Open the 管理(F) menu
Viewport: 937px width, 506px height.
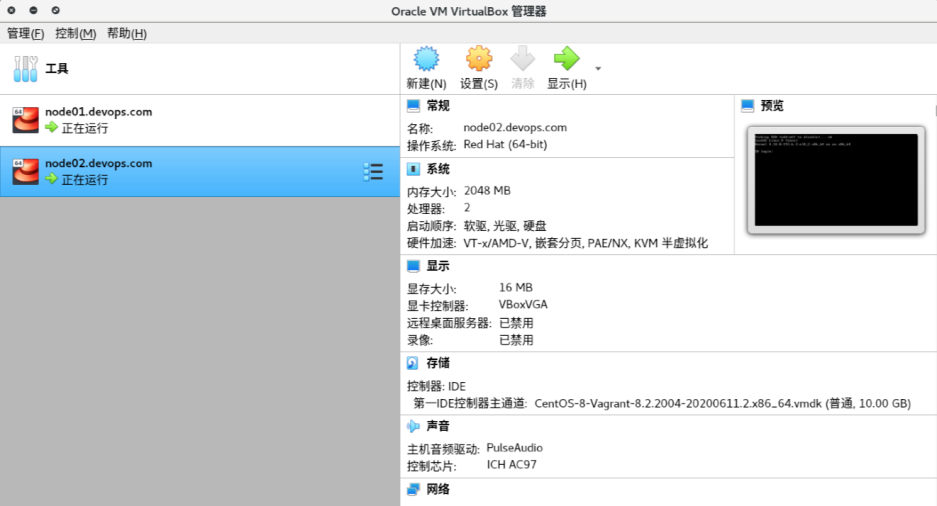25,33
